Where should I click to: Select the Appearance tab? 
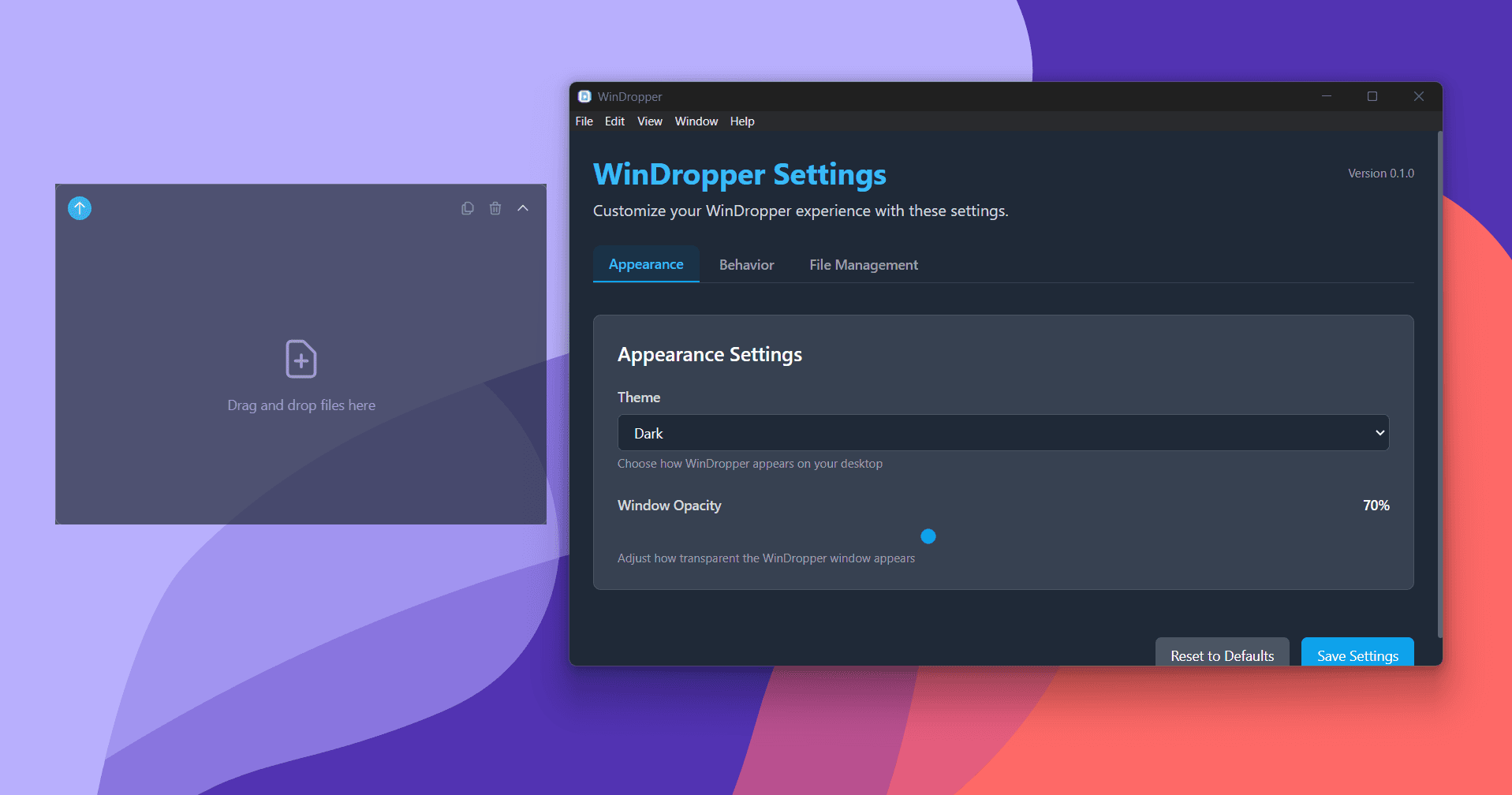click(x=645, y=264)
